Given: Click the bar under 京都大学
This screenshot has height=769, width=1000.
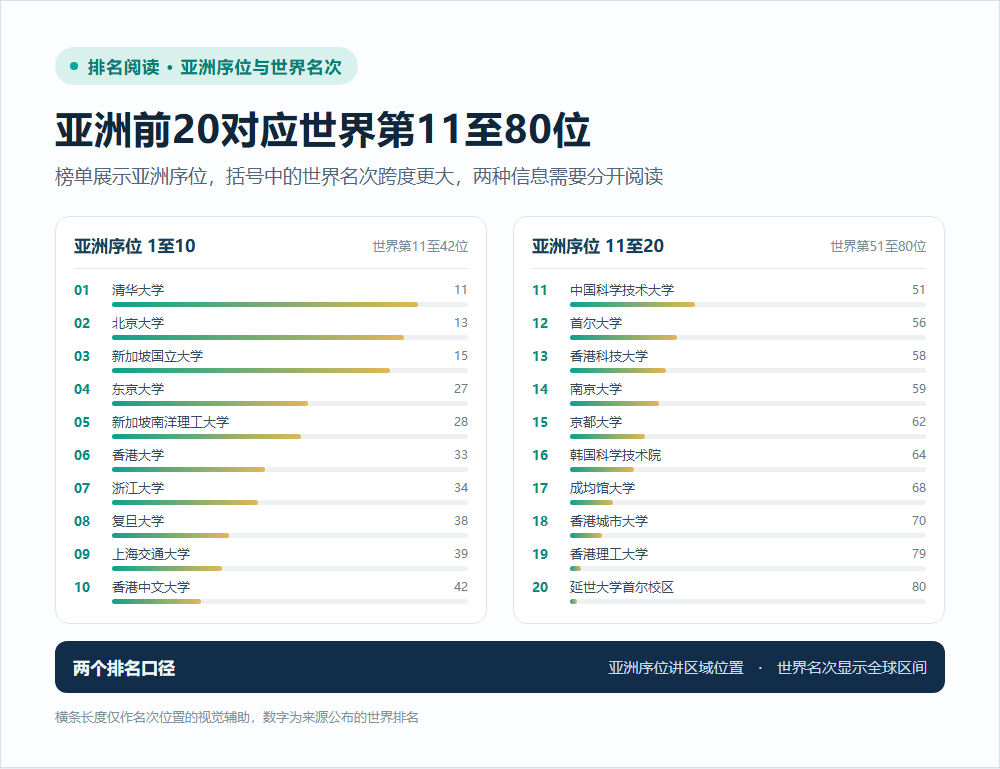Looking at the screenshot, I should pos(748,437).
